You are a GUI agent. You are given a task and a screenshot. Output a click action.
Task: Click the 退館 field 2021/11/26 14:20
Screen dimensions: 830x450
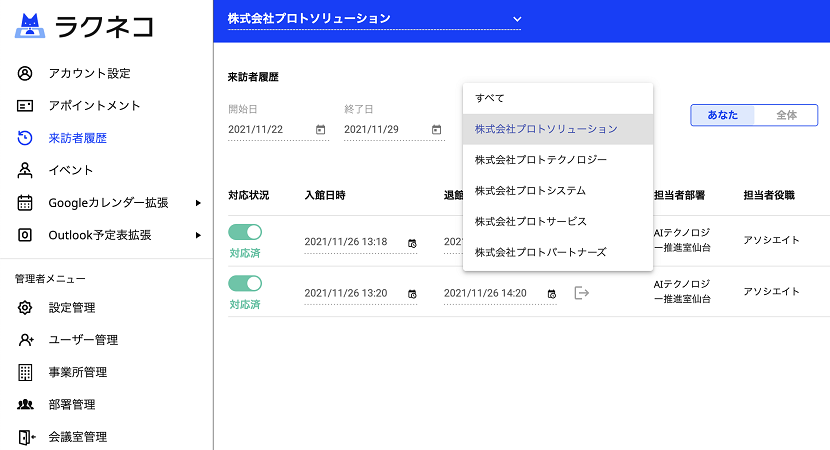click(500, 294)
